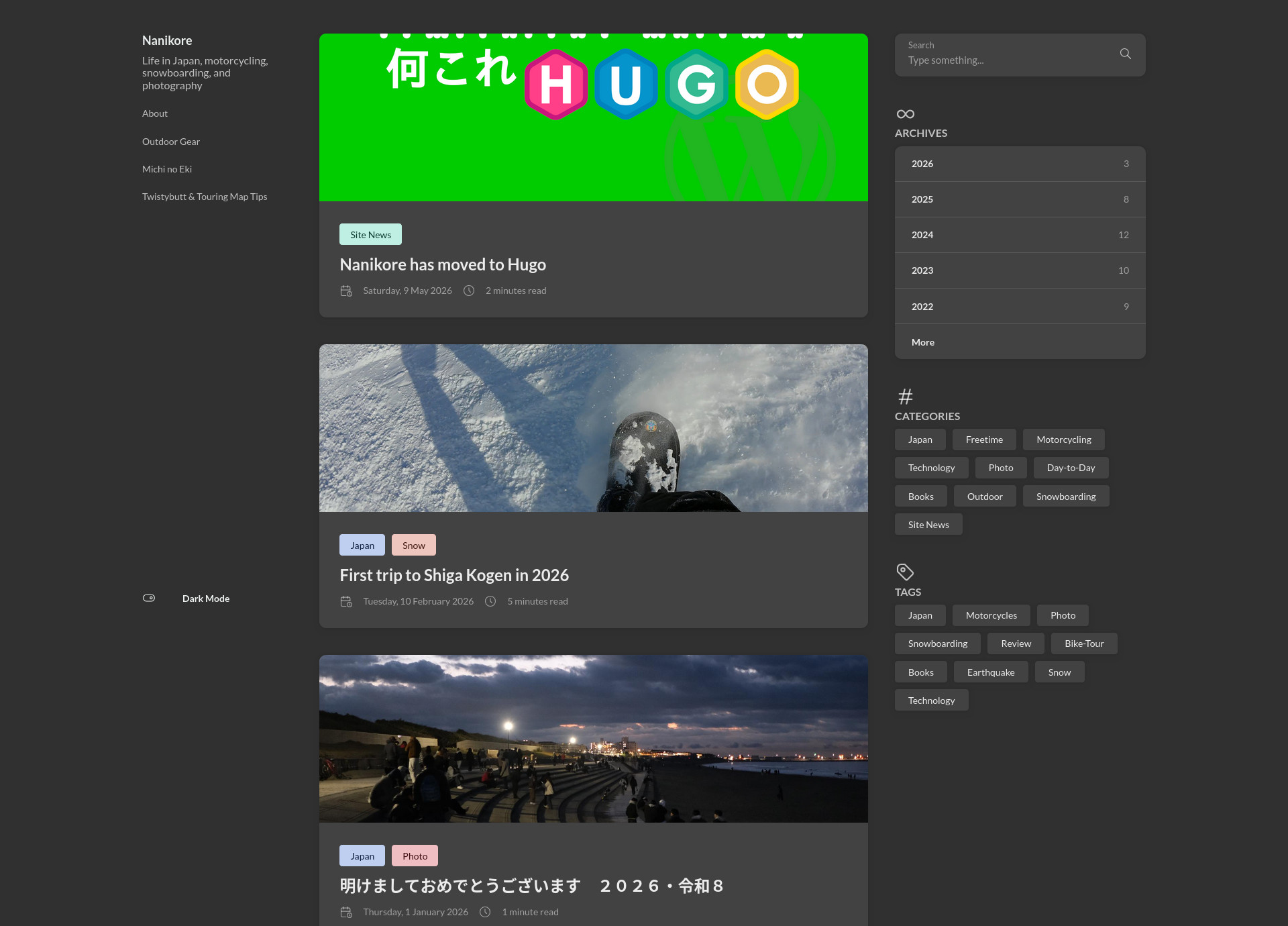Browse the Bike-Tour tag

pyautogui.click(x=1084, y=644)
